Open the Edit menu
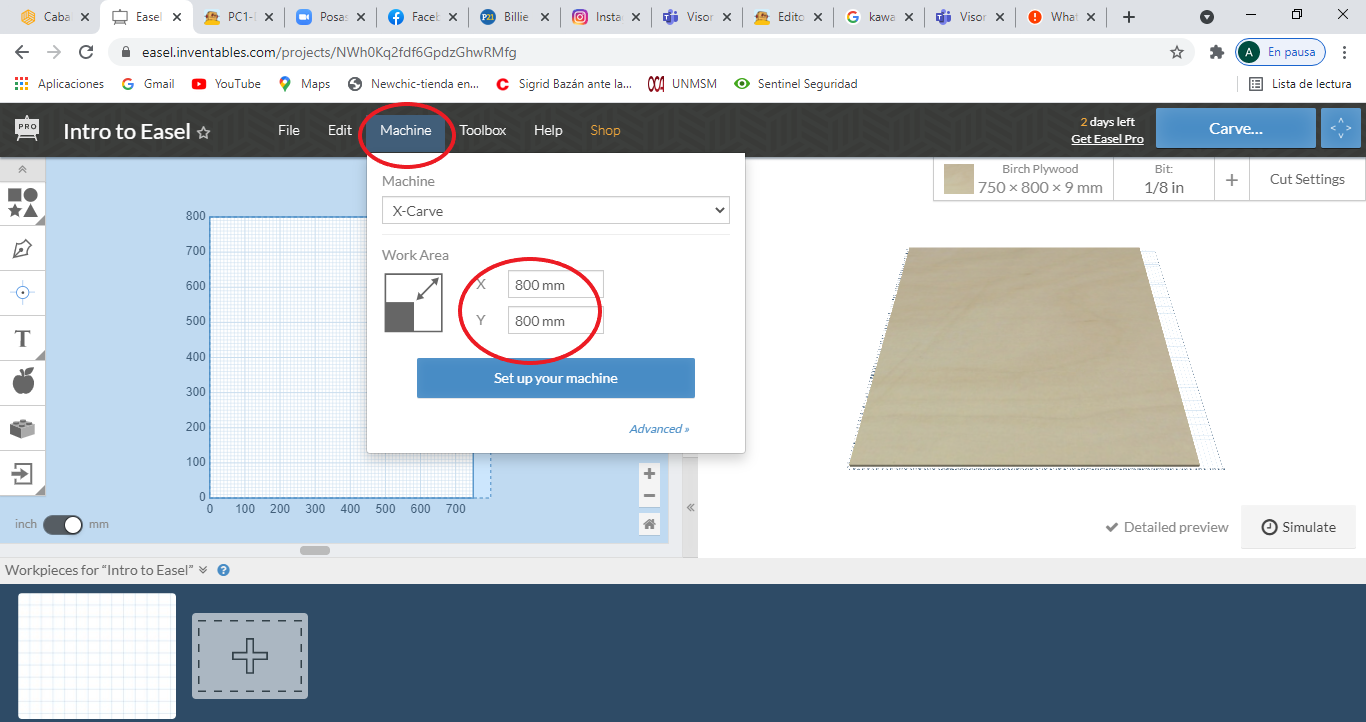 (x=340, y=130)
